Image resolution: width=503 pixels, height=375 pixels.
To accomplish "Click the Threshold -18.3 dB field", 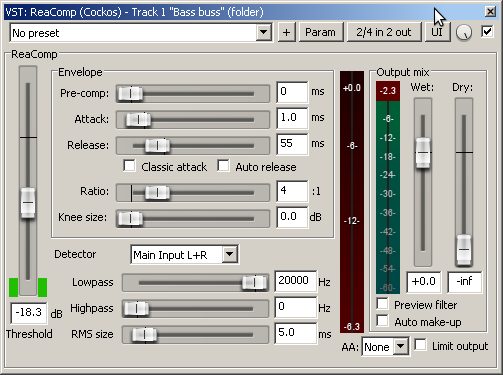I will pos(29,313).
